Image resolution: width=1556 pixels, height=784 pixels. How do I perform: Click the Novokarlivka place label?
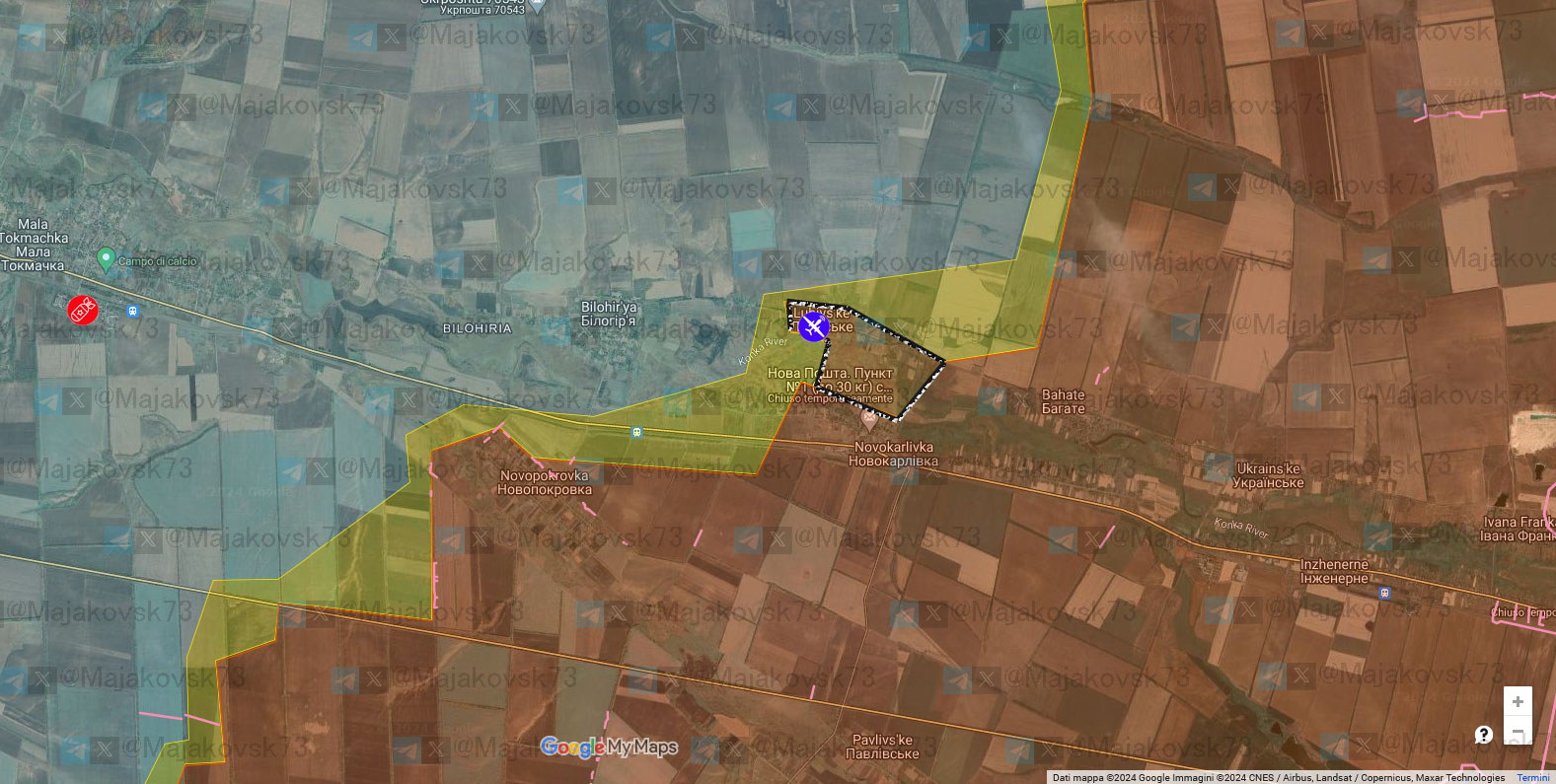click(x=894, y=454)
